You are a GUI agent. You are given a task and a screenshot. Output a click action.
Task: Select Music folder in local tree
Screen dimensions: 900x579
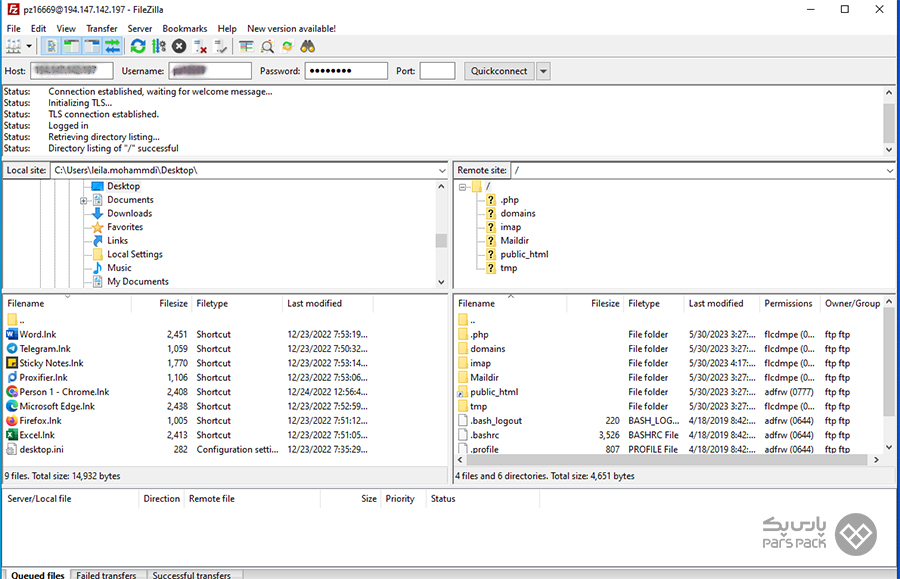pyautogui.click(x=119, y=267)
